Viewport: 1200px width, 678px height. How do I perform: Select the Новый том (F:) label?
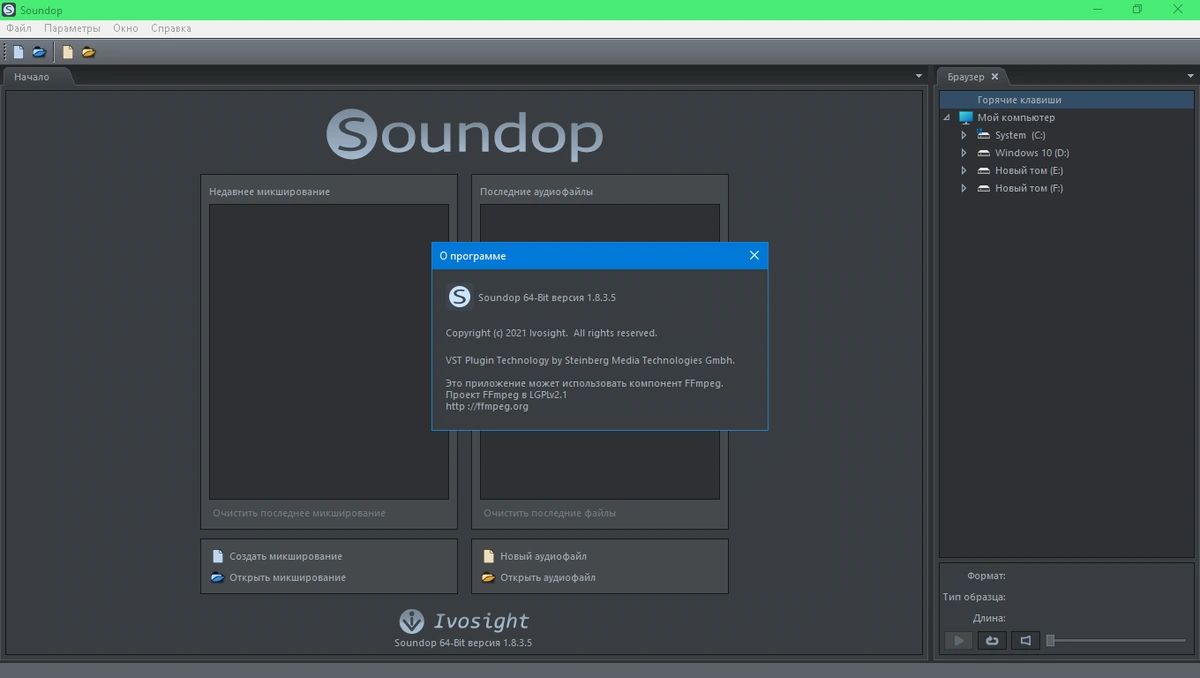[x=1029, y=188]
